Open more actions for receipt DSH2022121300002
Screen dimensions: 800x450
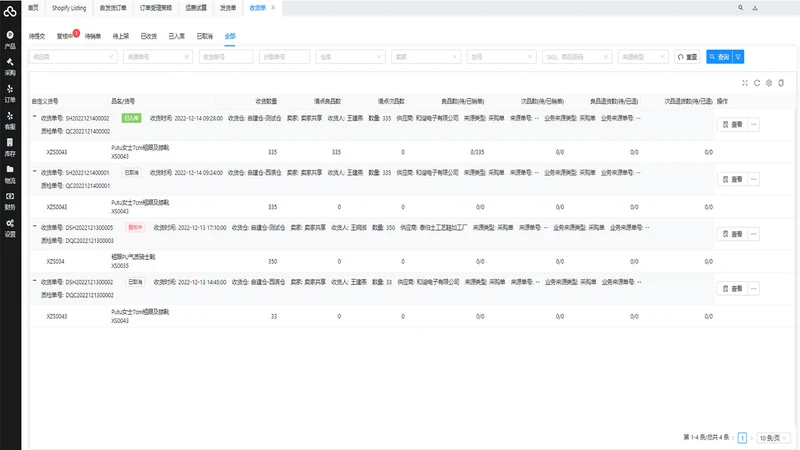point(754,288)
